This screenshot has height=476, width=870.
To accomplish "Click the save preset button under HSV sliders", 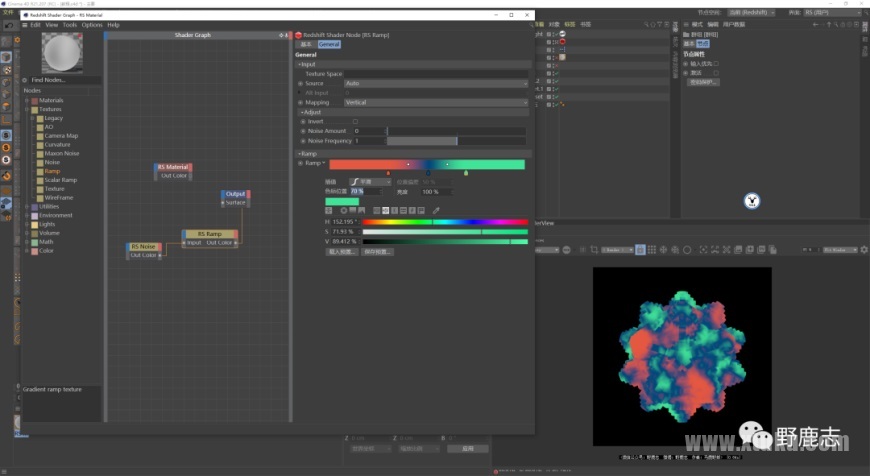I will tap(378, 252).
